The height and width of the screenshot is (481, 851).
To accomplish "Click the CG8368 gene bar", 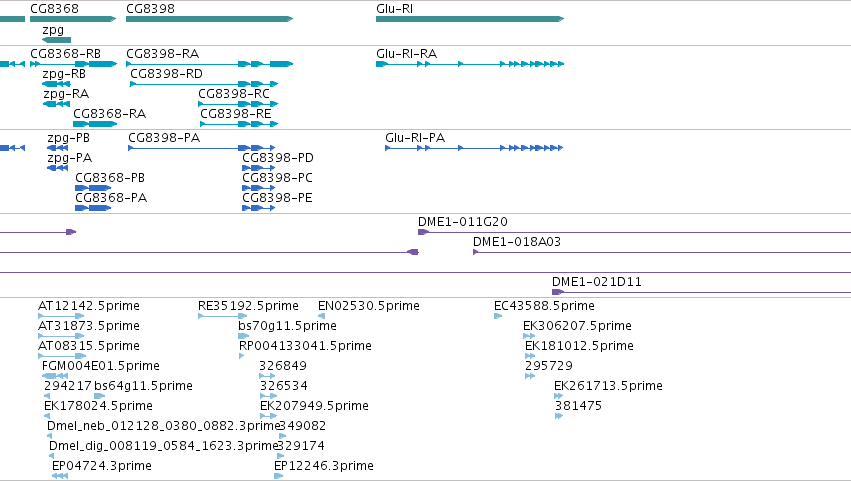I will point(73,19).
